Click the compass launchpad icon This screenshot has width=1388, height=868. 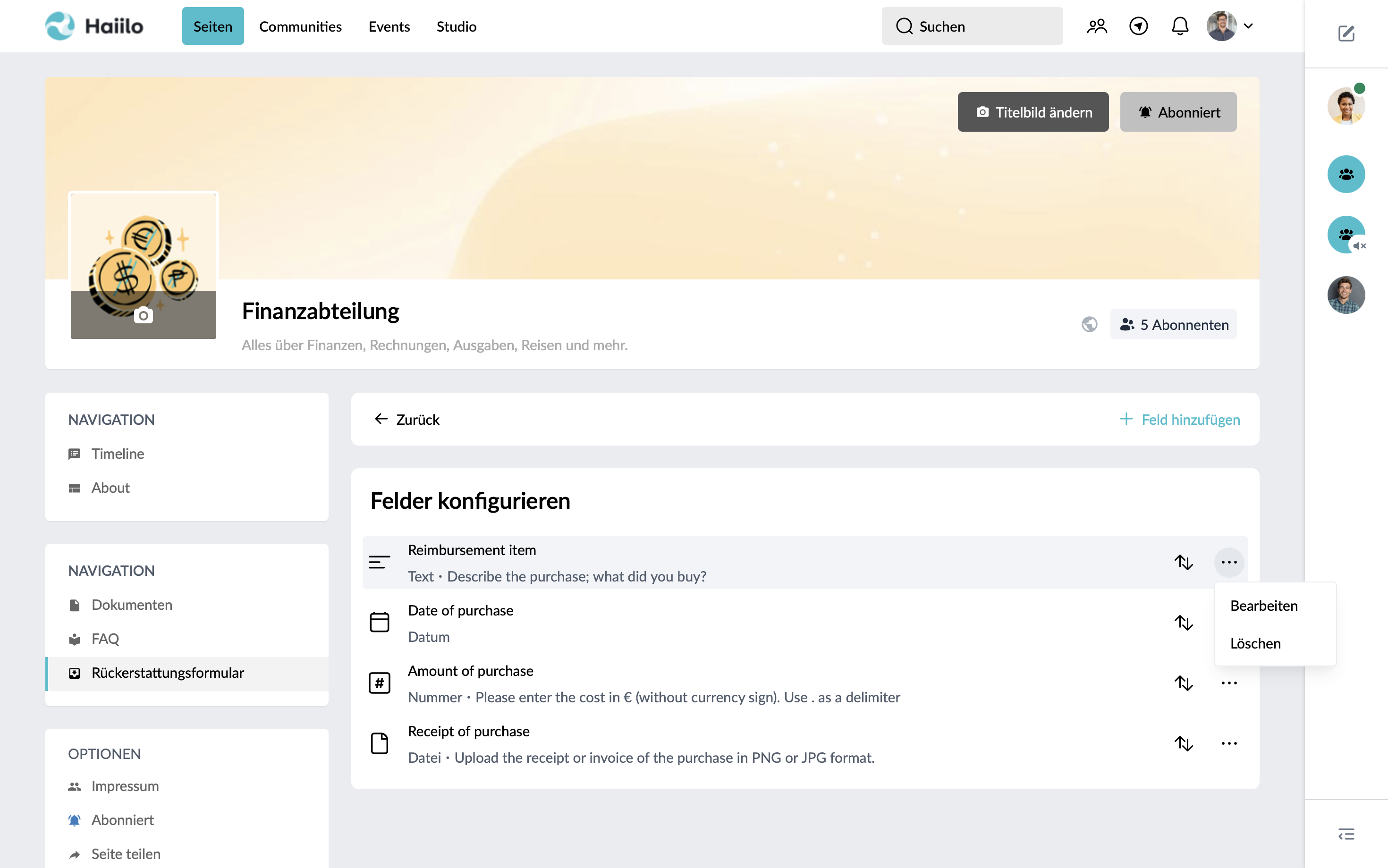pos(1138,26)
